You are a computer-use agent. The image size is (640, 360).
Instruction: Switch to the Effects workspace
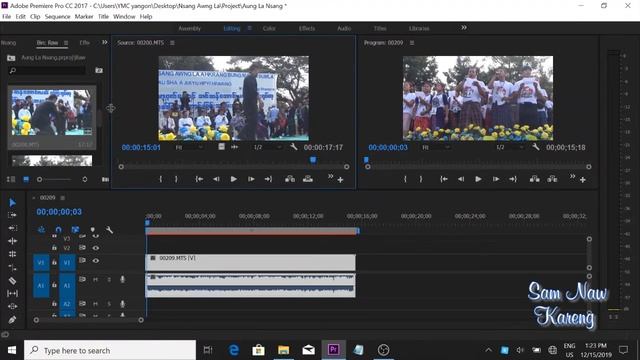coord(307,29)
